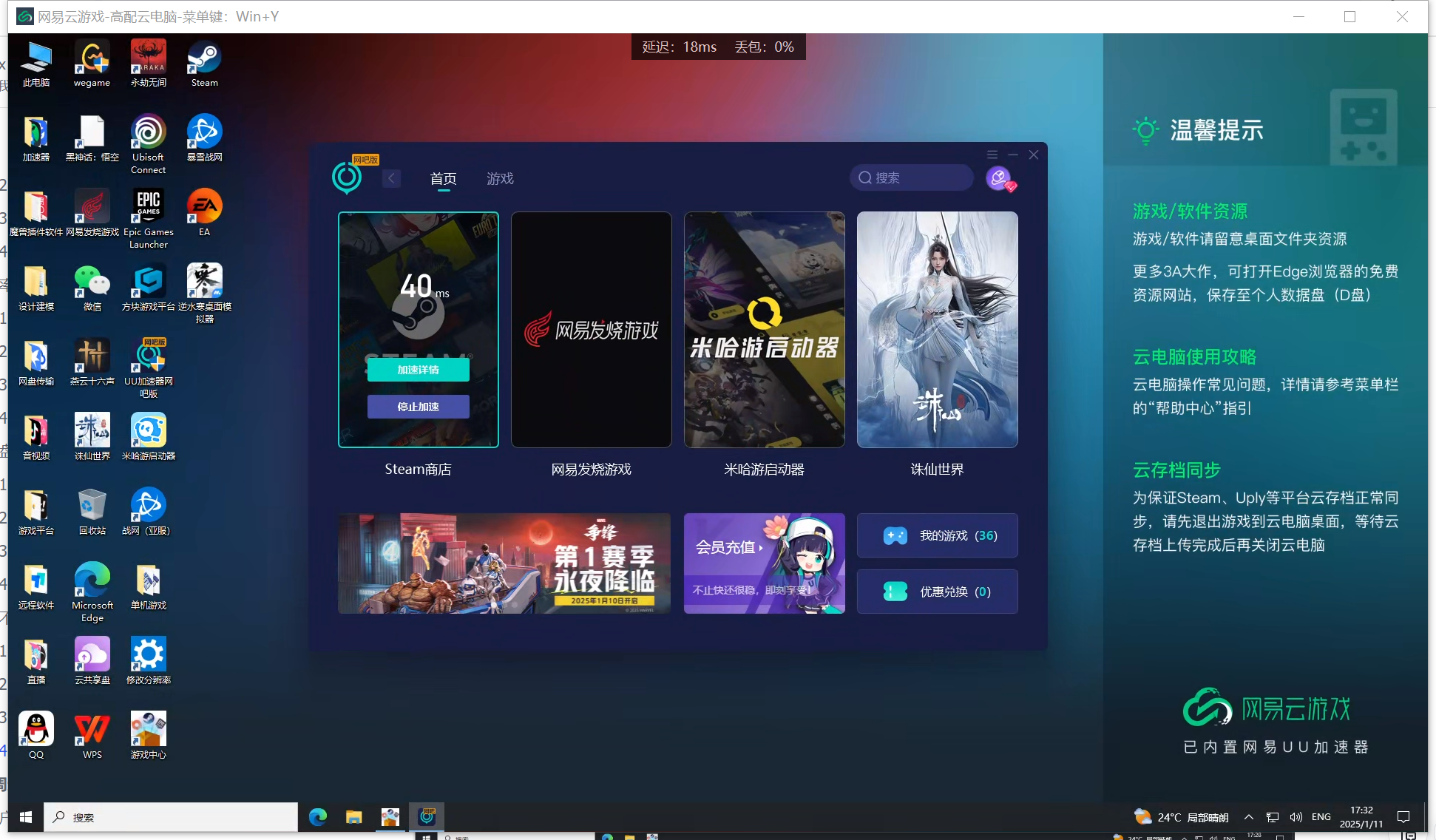Image resolution: width=1436 pixels, height=840 pixels.
Task: Click back arrow in UU加速器 header
Action: point(391,178)
